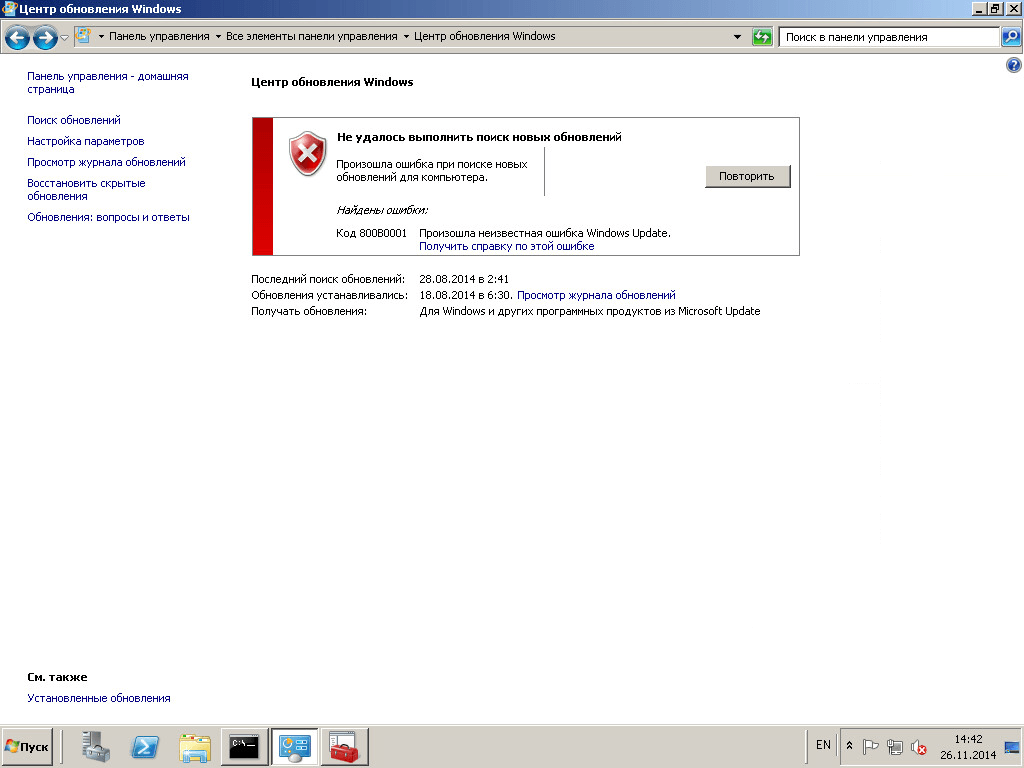The width and height of the screenshot is (1024, 768).
Task: Click the search magnifier icon
Action: [x=1011, y=37]
